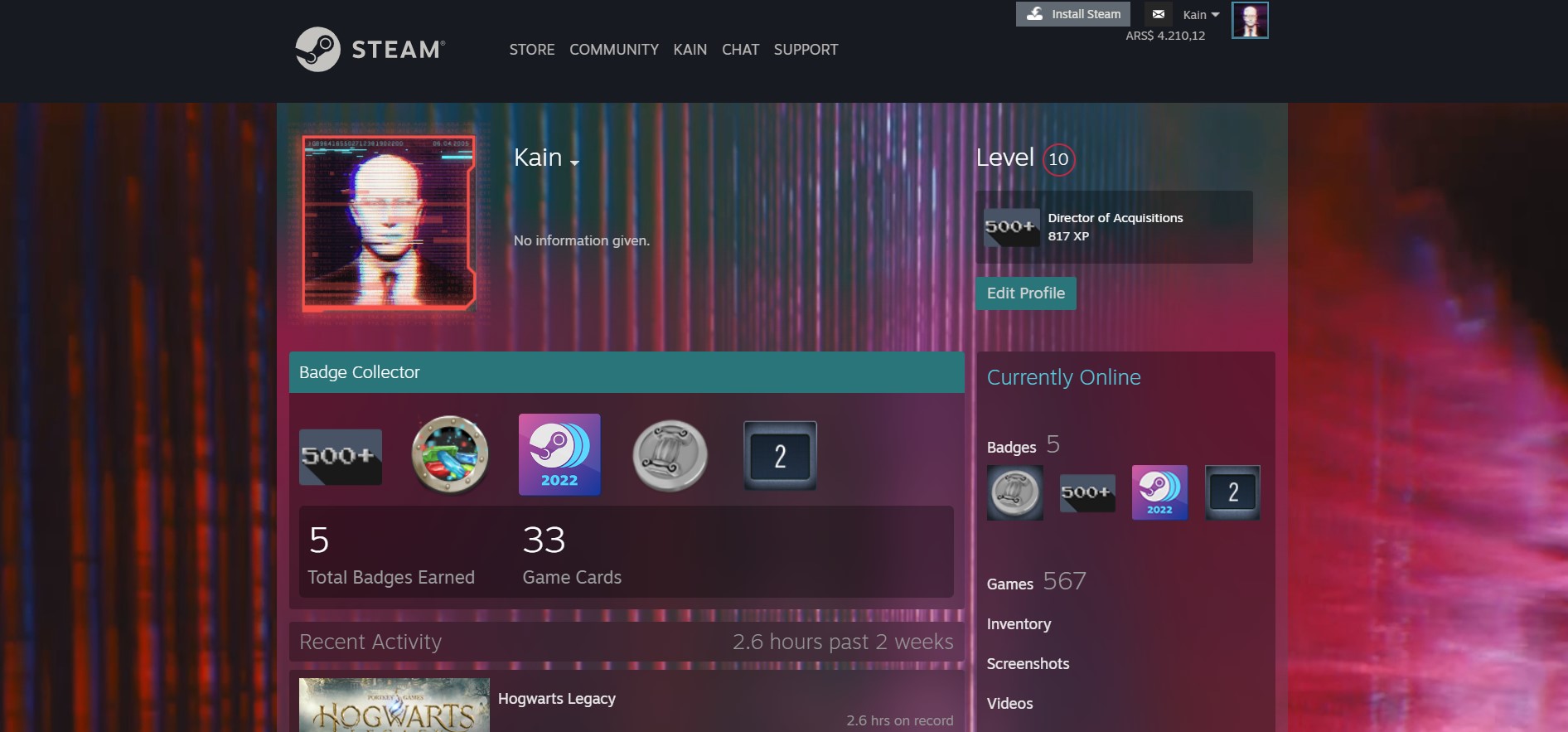
Task: Click the 33 Game Cards stat
Action: pos(572,555)
